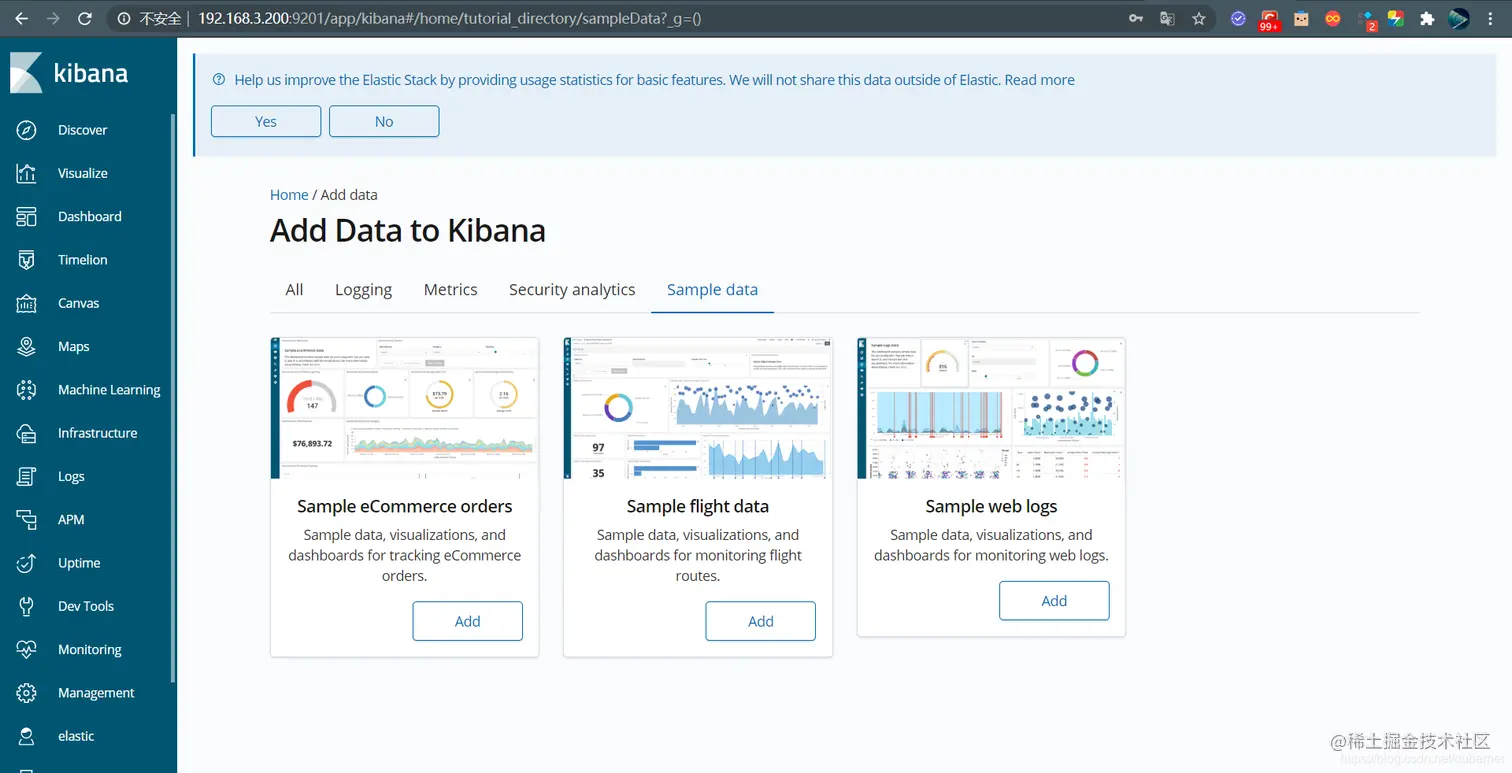The height and width of the screenshot is (773, 1512).
Task: Add the Sample eCommerce orders data
Action: tap(467, 621)
